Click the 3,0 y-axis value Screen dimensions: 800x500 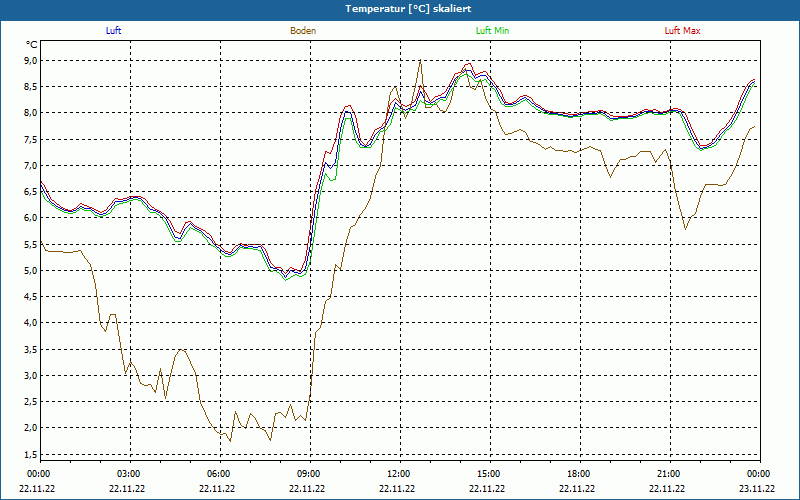point(31,376)
